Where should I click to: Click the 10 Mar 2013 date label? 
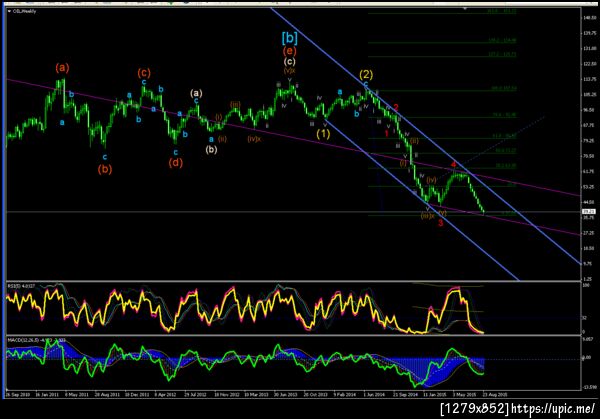pos(256,394)
